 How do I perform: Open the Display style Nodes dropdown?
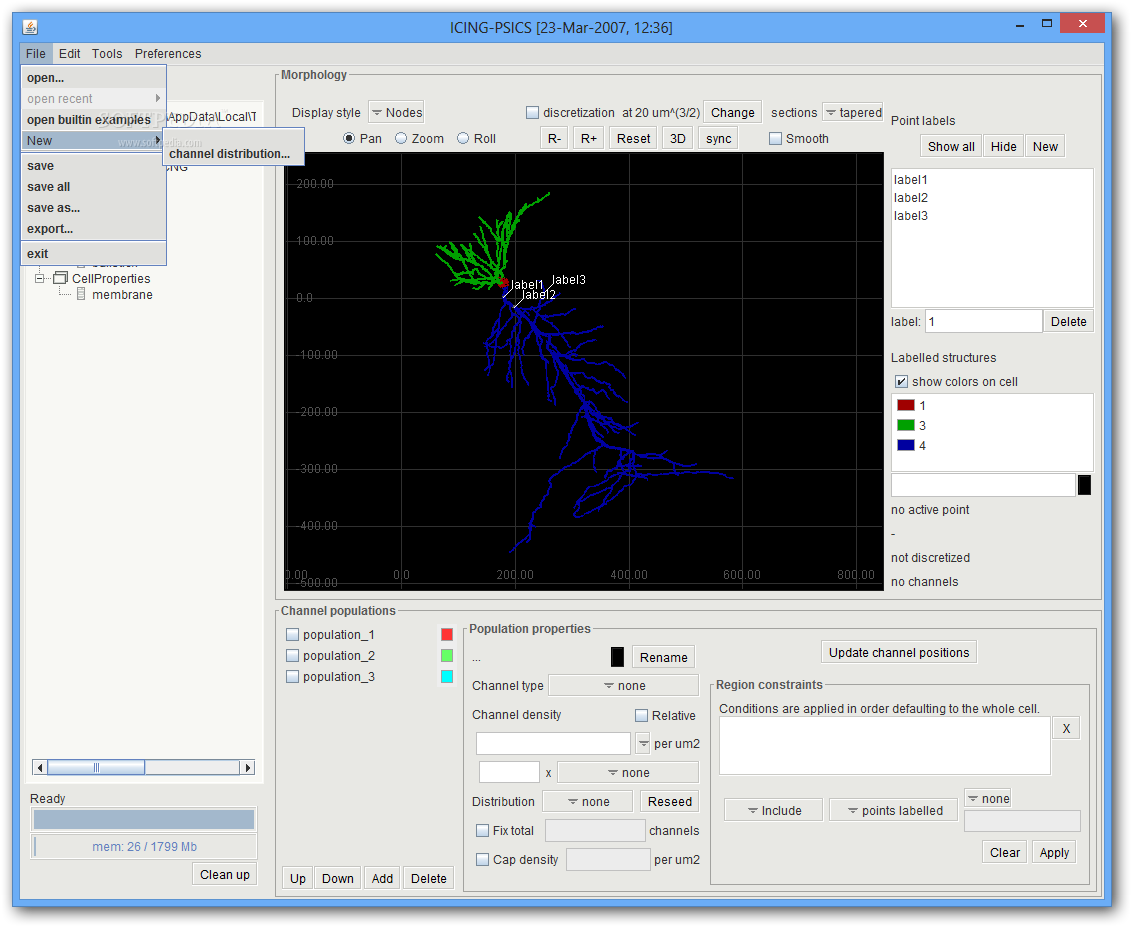tap(396, 113)
